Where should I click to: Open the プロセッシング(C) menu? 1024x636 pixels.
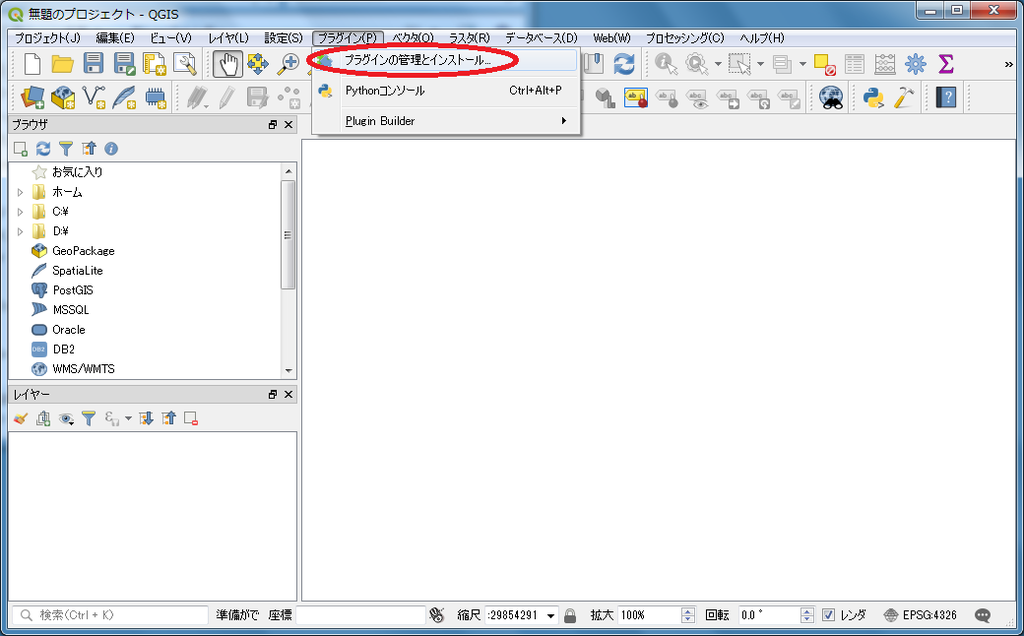[x=685, y=39]
